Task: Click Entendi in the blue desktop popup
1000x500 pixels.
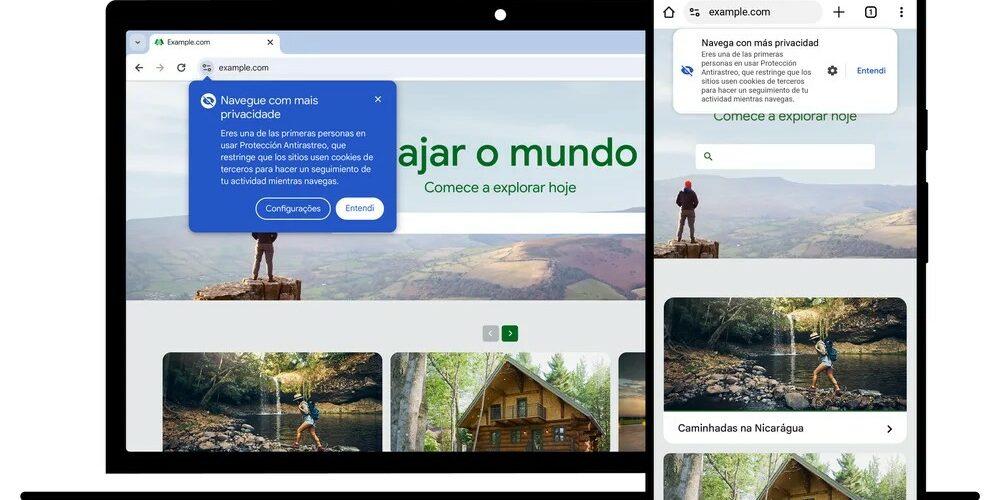Action: (x=359, y=209)
